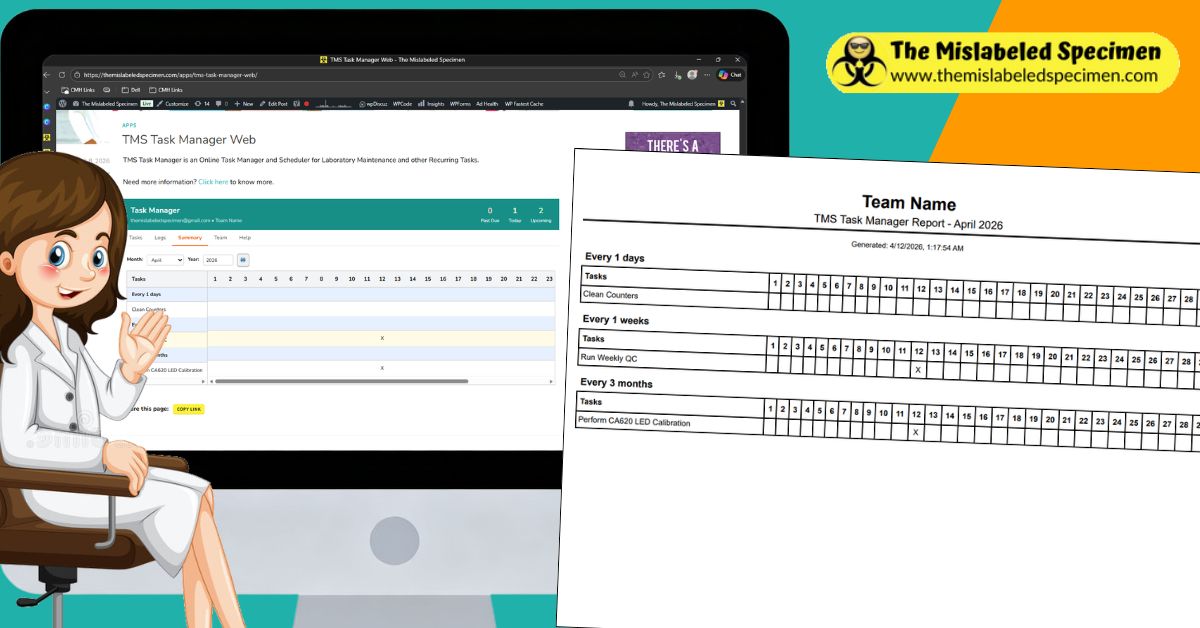
Task: Open the Month dropdown showing April
Action: click(165, 260)
